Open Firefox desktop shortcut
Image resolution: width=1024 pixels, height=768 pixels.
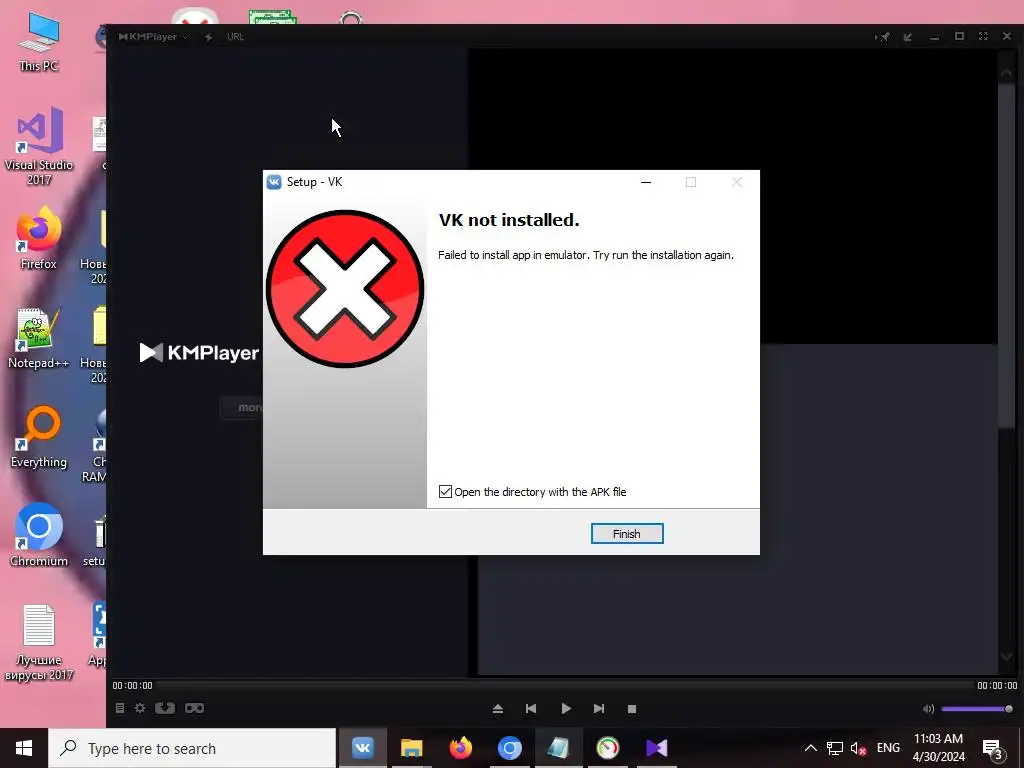pyautogui.click(x=39, y=238)
